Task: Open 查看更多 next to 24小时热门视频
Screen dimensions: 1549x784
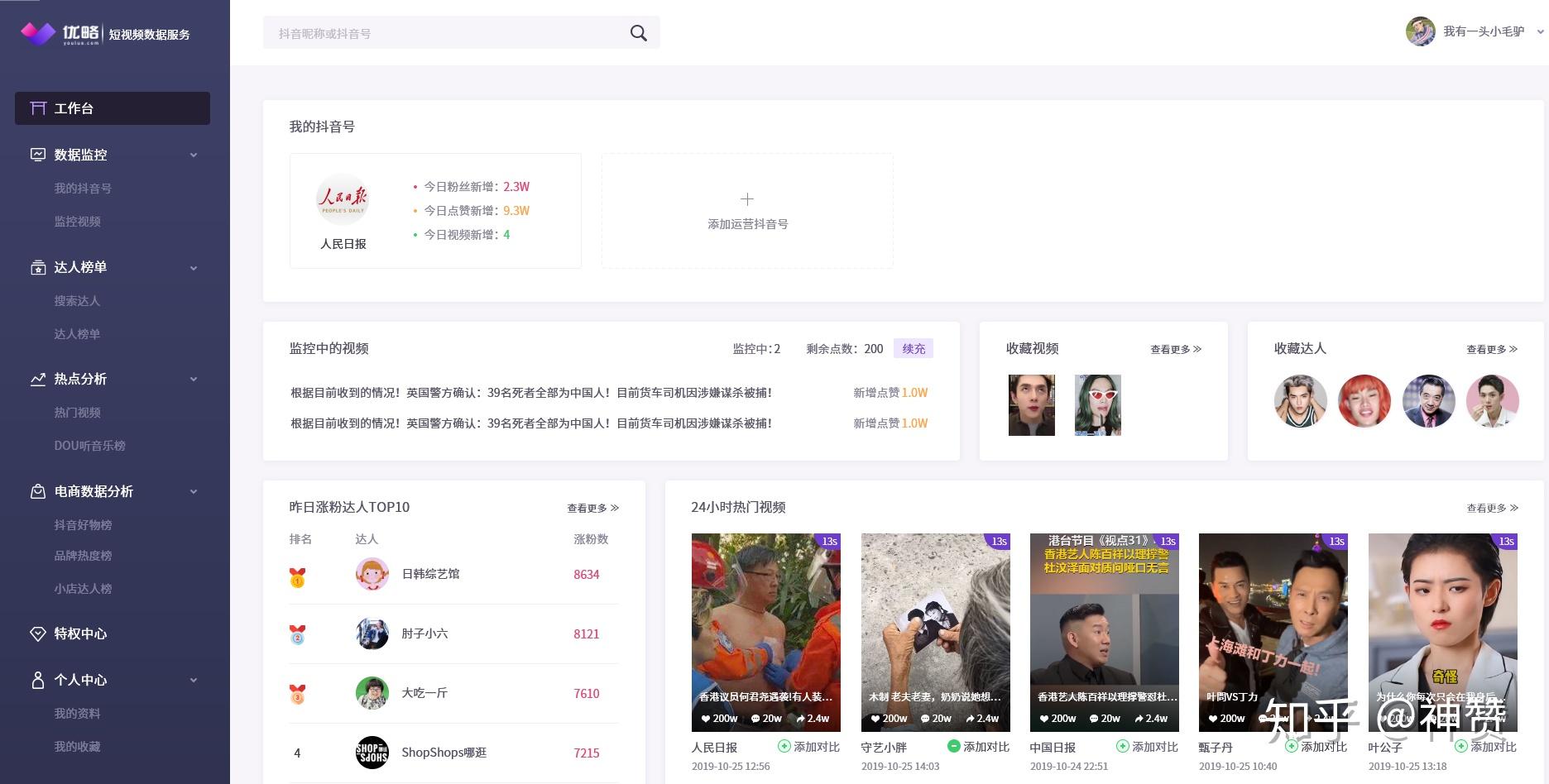Action: 1489,508
